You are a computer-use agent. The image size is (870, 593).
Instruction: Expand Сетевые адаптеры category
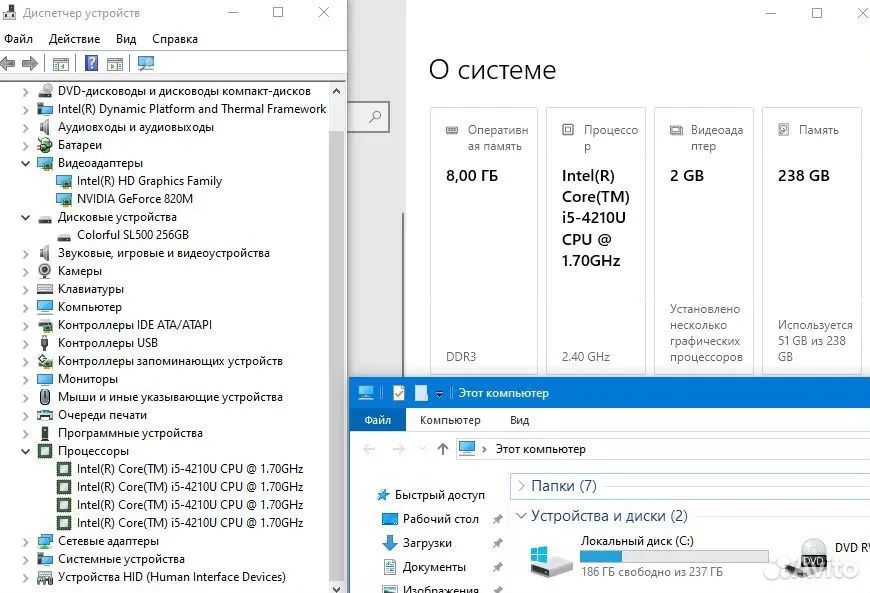point(26,541)
